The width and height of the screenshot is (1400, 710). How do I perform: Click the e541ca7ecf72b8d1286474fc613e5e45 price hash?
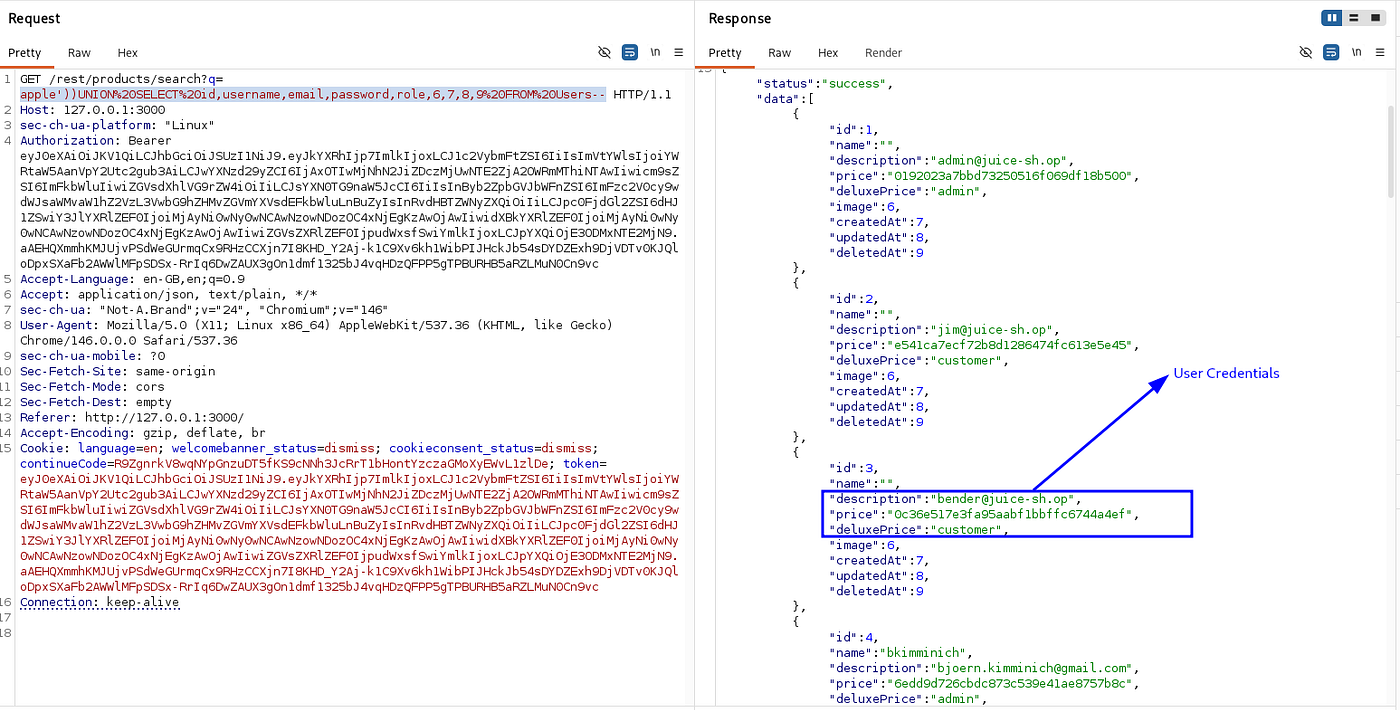(1013, 345)
